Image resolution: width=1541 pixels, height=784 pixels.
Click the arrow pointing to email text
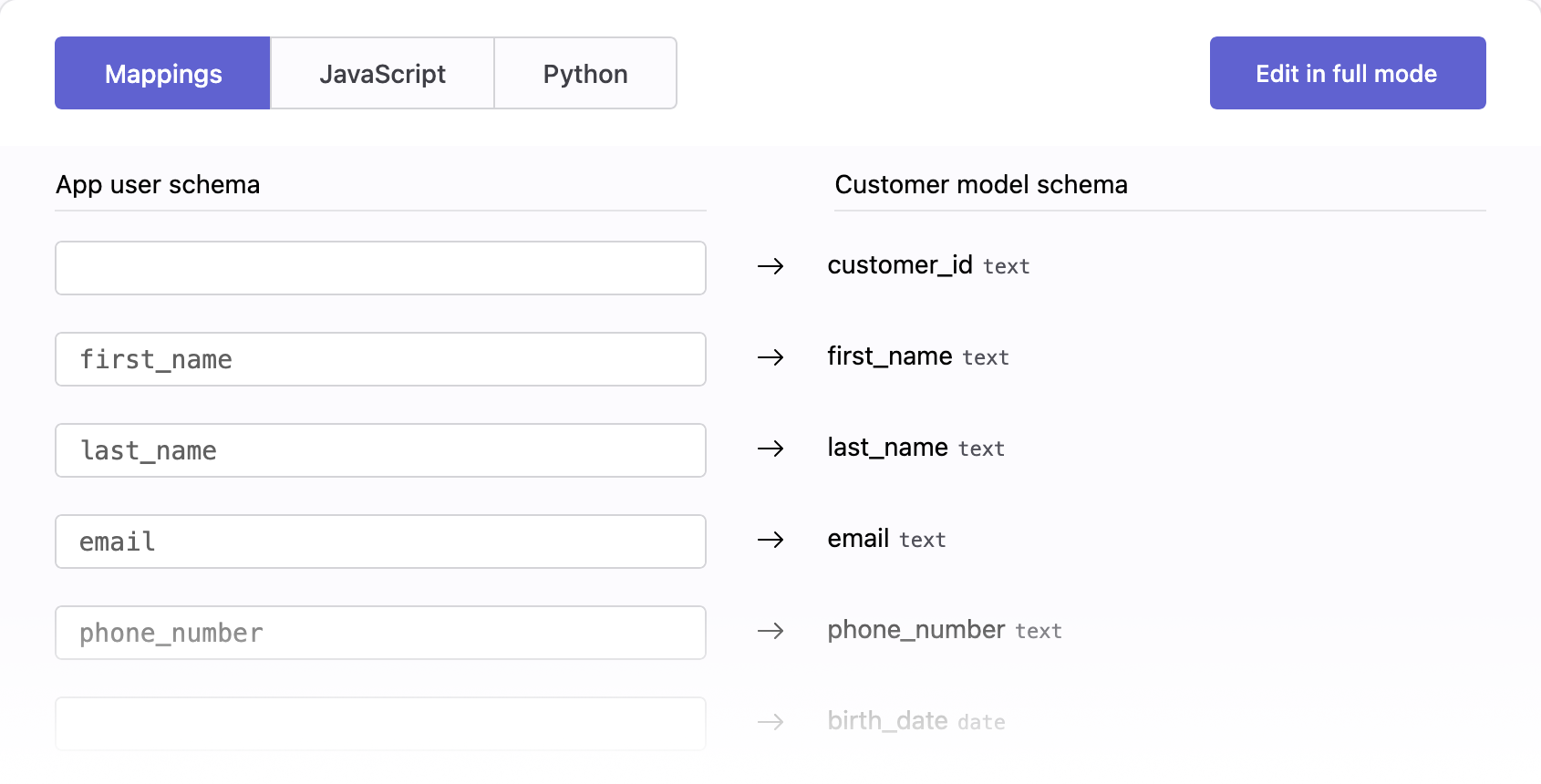point(770,540)
